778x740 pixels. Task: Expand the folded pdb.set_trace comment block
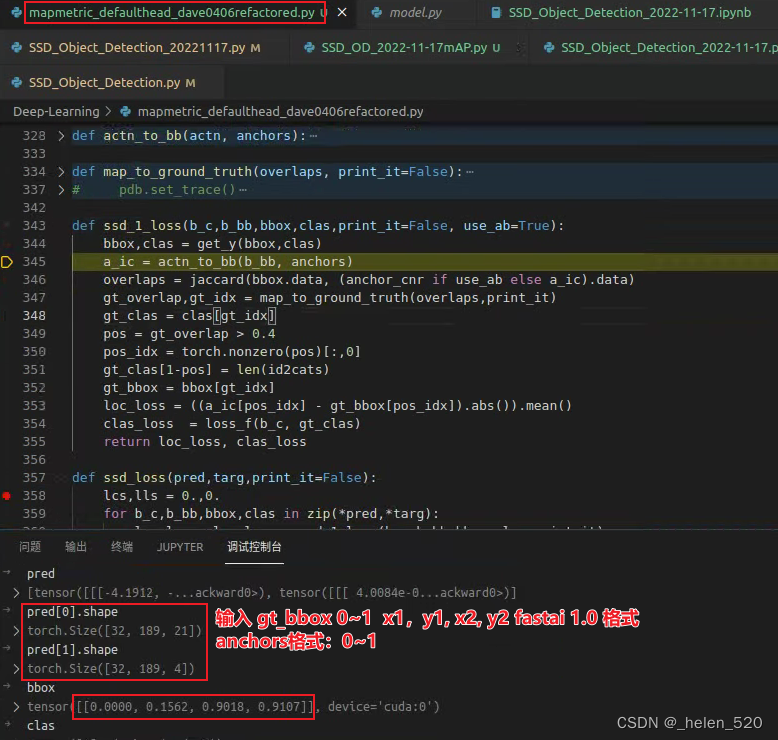(x=61, y=190)
